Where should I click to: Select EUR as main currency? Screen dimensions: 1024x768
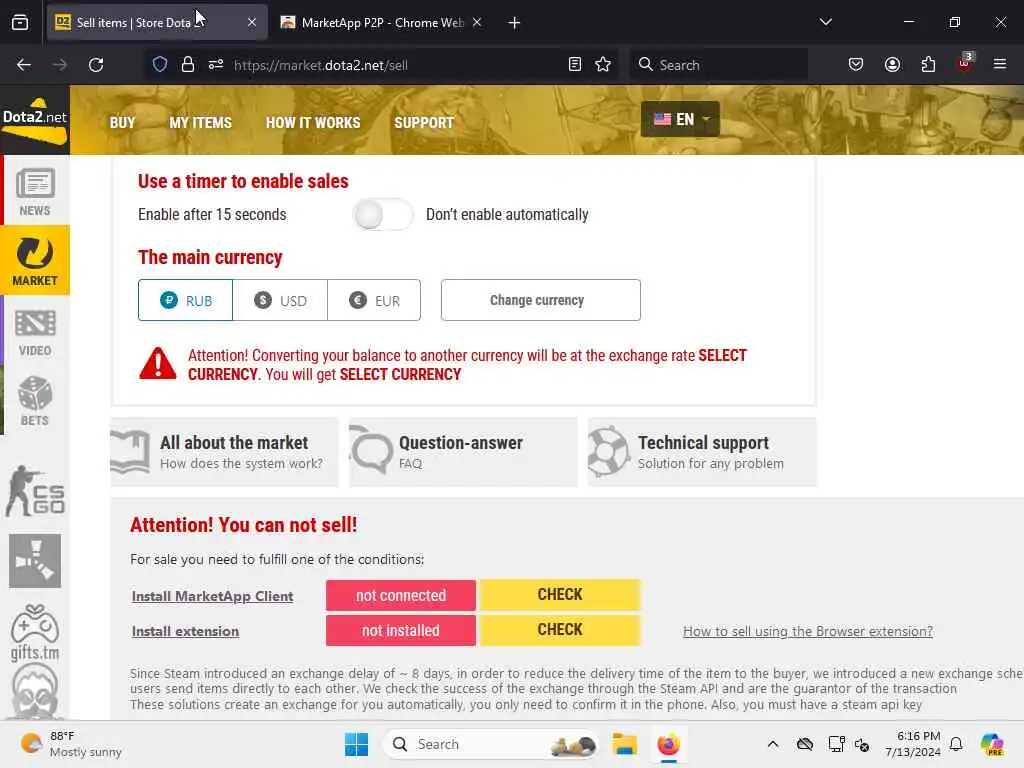374,300
